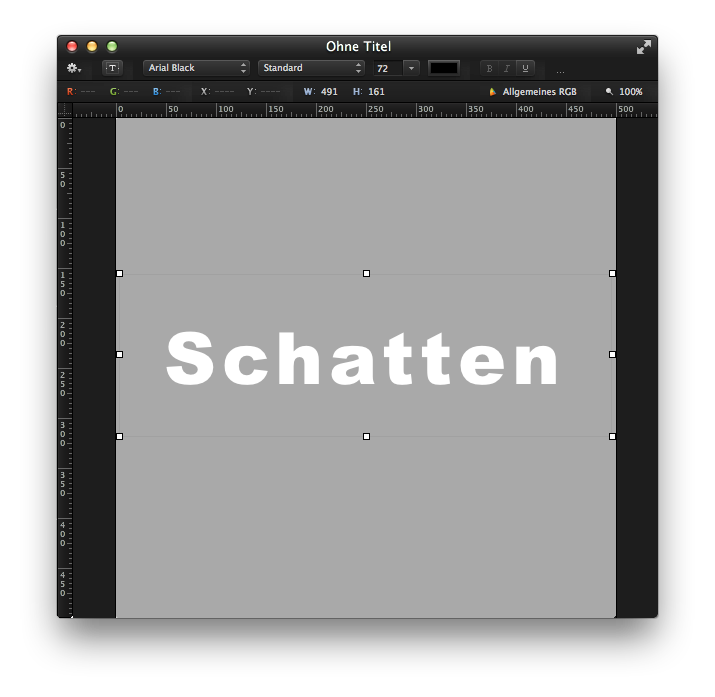Viewport: 715px width, 697px height.
Task: Enter fullscreen with the arrows icon
Action: [x=643, y=47]
